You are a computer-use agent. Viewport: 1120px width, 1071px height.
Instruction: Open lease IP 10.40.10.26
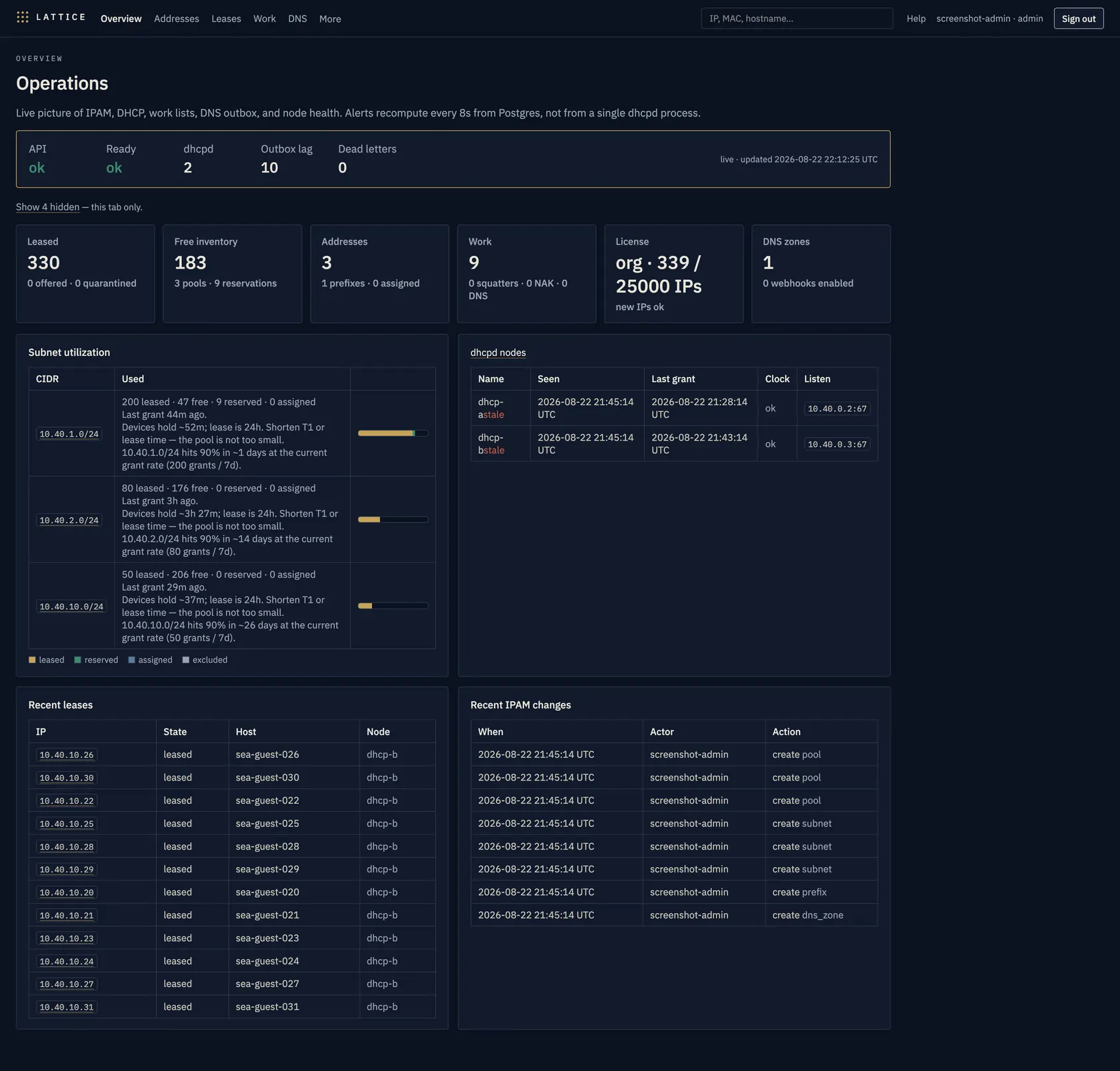(x=67, y=755)
